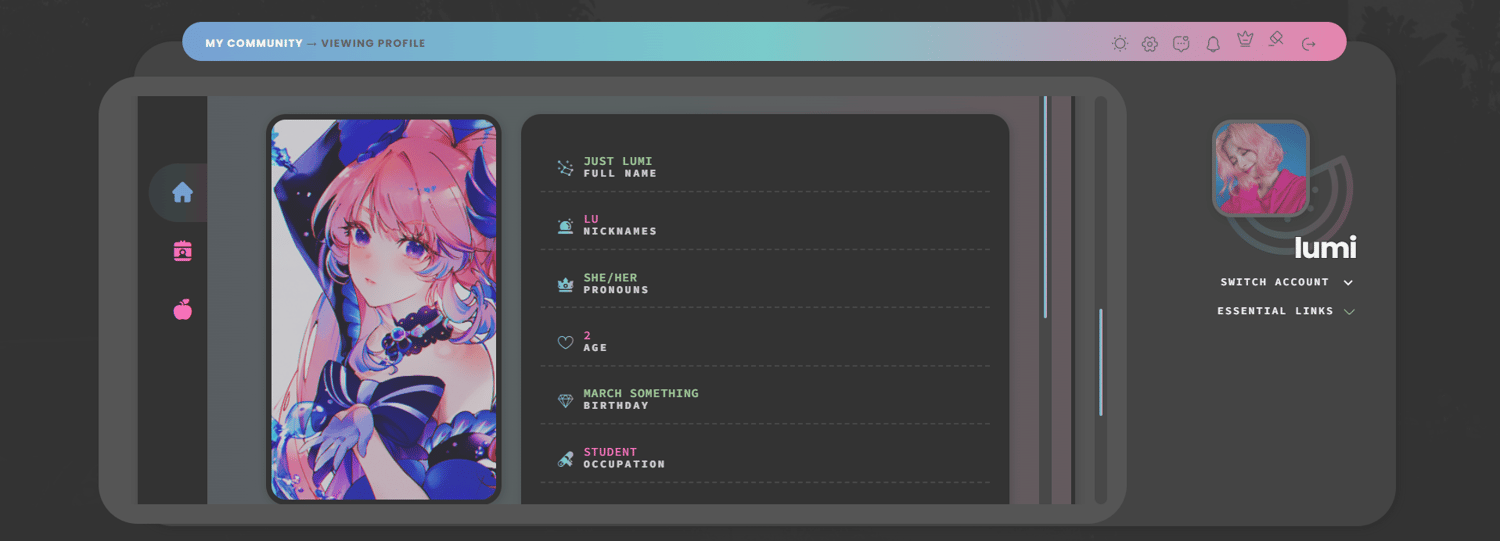This screenshot has width=1500, height=541.
Task: Click the March Something birthday value
Action: click(641, 393)
